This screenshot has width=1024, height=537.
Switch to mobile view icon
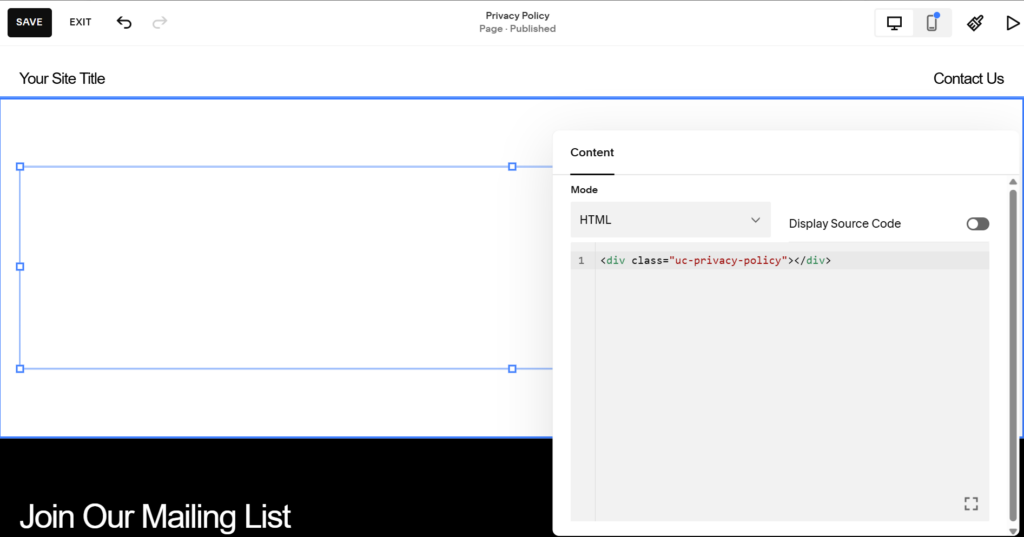click(x=932, y=23)
